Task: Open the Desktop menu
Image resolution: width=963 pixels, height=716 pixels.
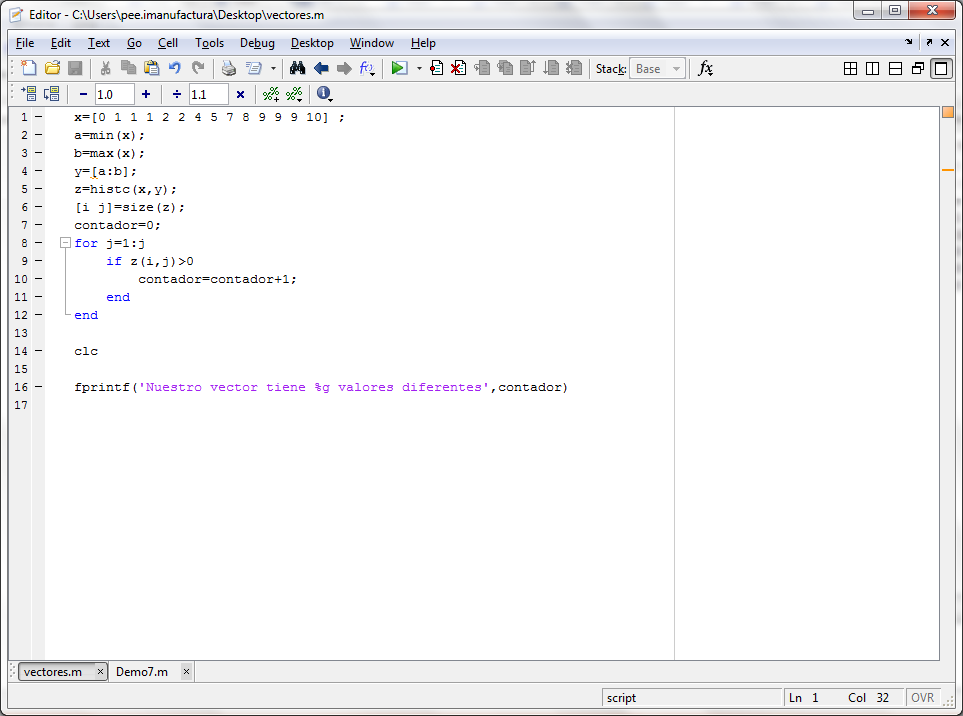Action: pyautogui.click(x=312, y=43)
